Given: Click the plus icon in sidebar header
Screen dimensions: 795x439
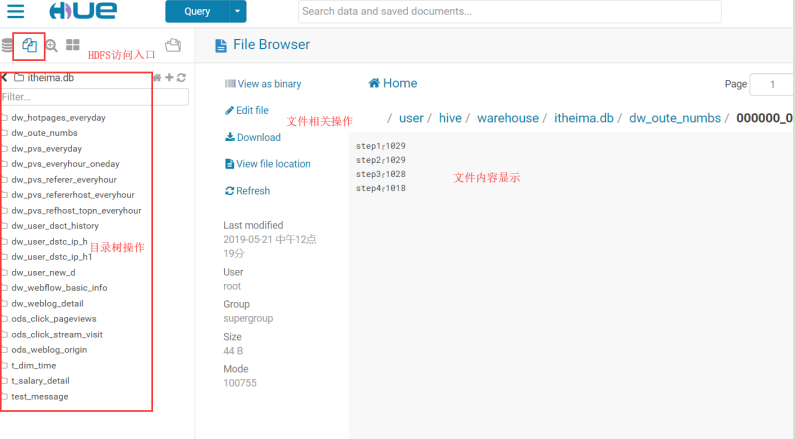Looking at the screenshot, I should (169, 77).
